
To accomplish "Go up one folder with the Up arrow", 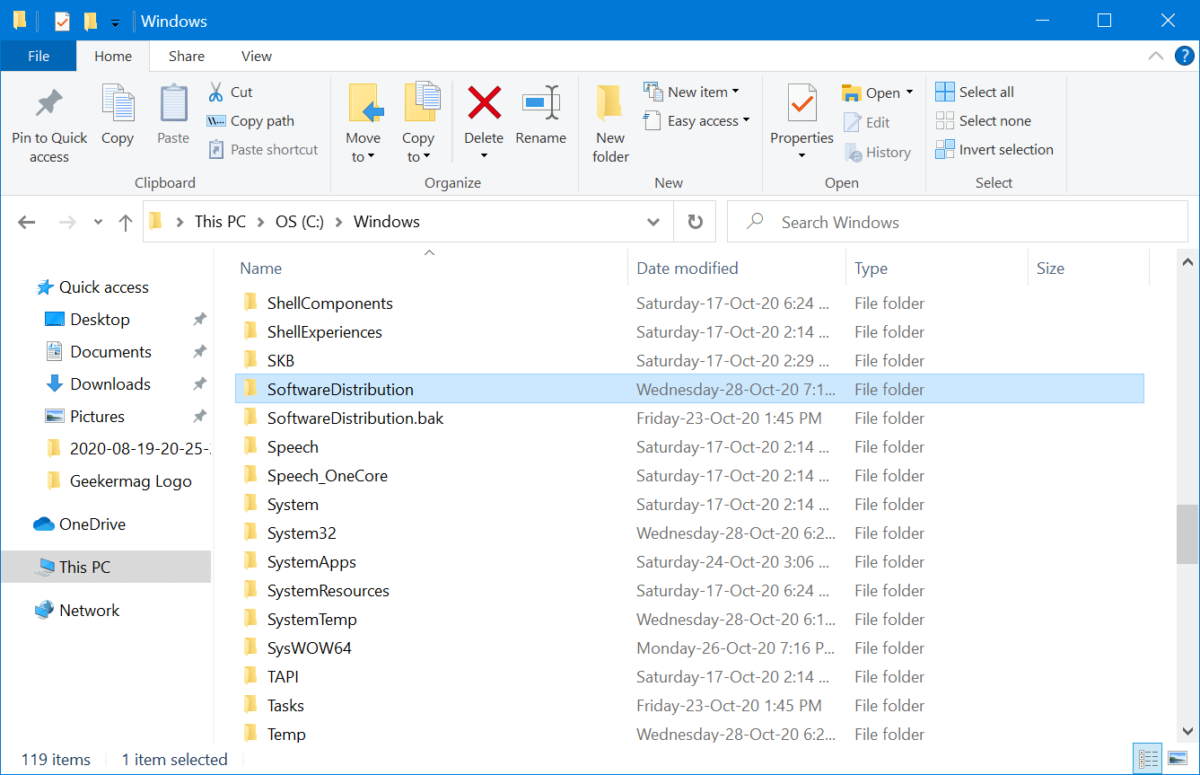I will [x=125, y=222].
